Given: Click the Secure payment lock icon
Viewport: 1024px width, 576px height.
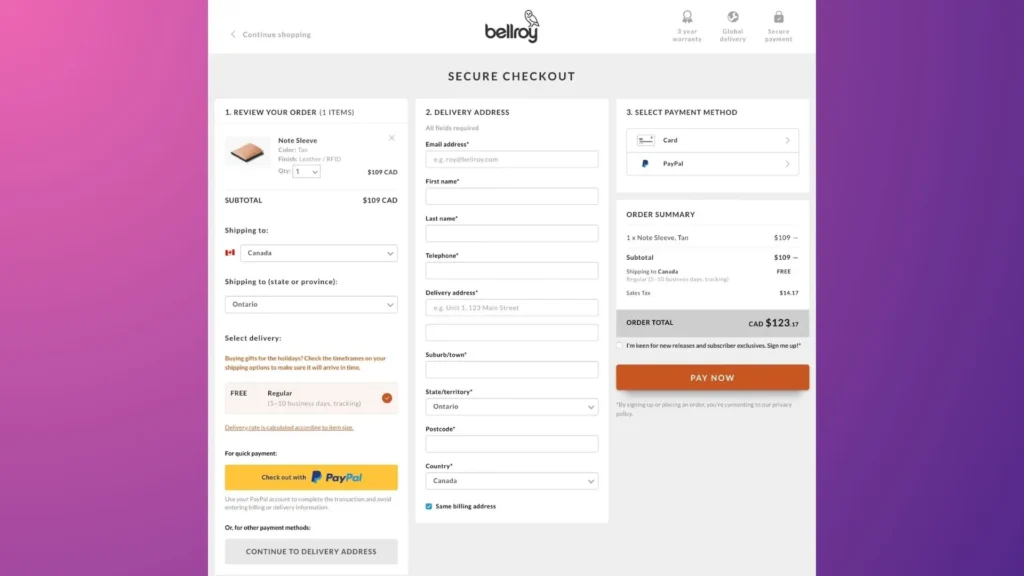Looking at the screenshot, I should (x=778, y=16).
